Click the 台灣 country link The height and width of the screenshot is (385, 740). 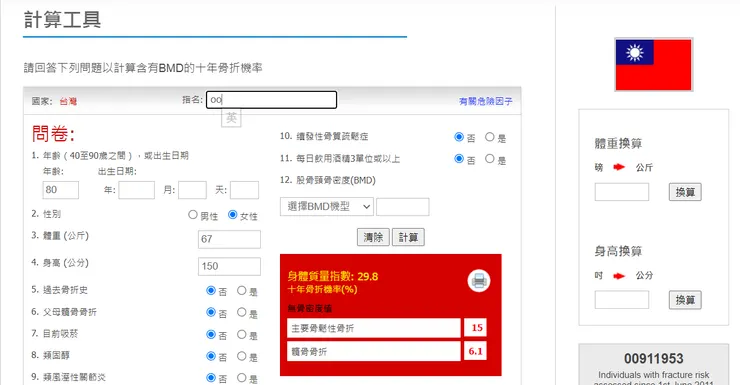coord(68,101)
